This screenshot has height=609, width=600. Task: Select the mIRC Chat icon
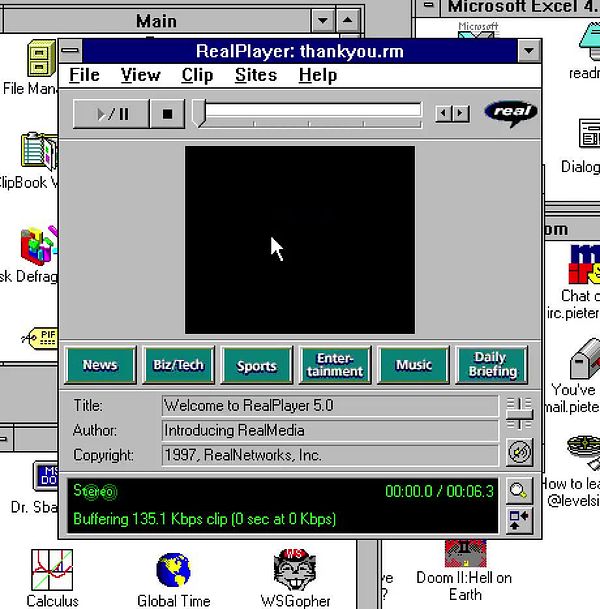tap(584, 265)
